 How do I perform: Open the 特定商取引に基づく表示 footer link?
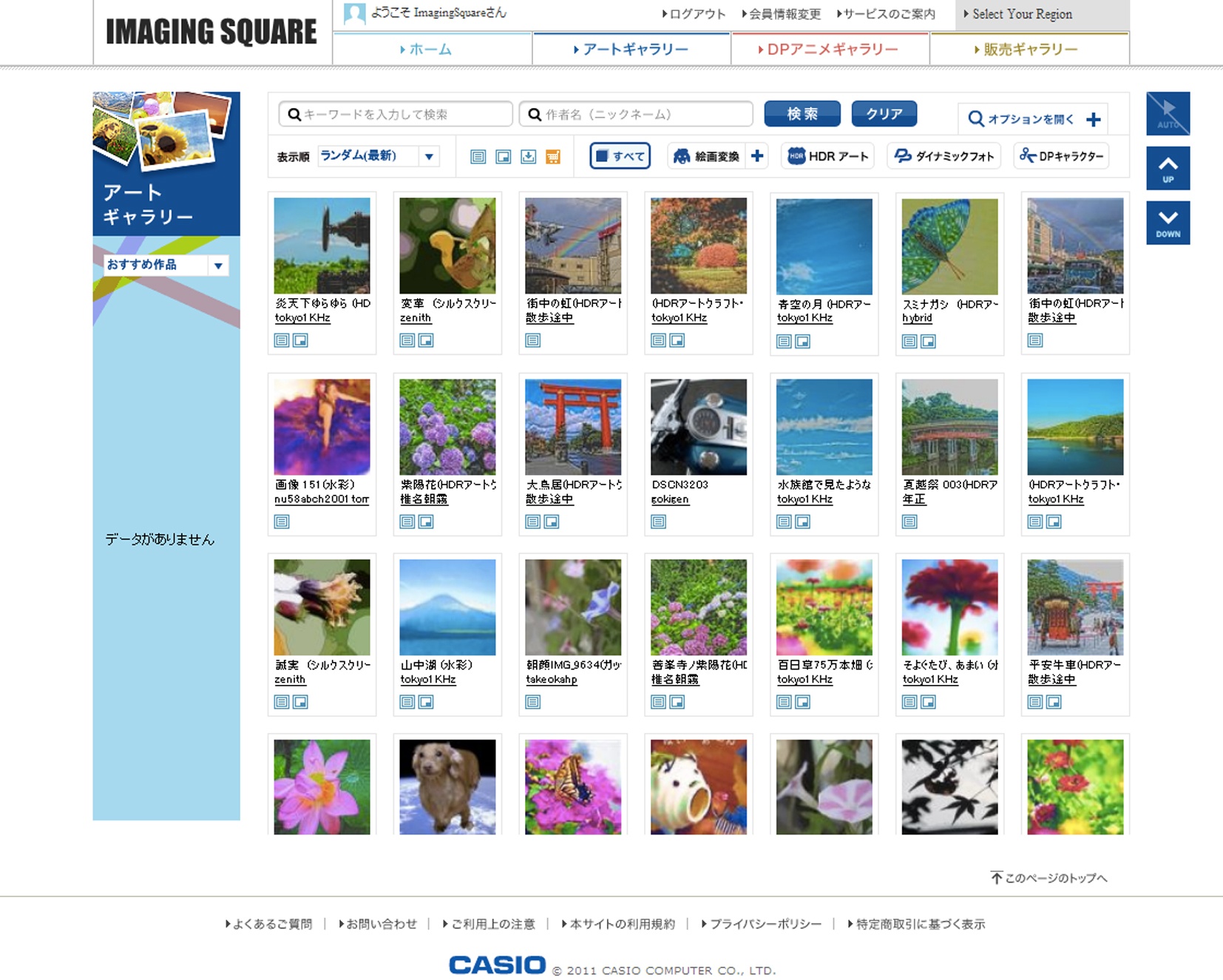pos(917,924)
